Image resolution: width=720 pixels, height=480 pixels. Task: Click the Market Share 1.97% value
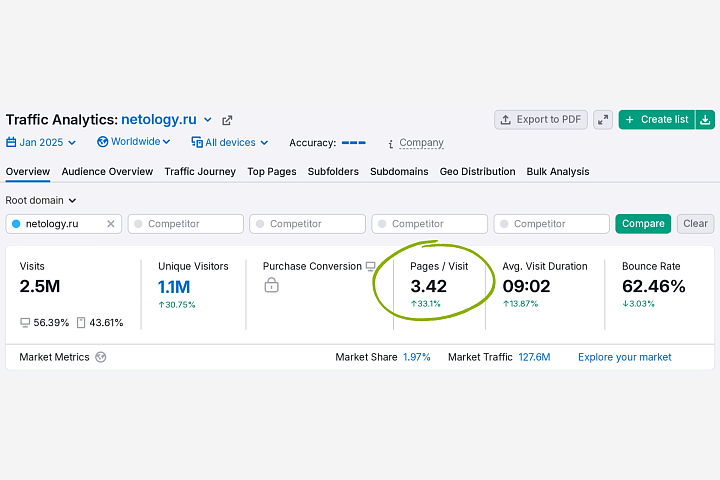coord(416,357)
